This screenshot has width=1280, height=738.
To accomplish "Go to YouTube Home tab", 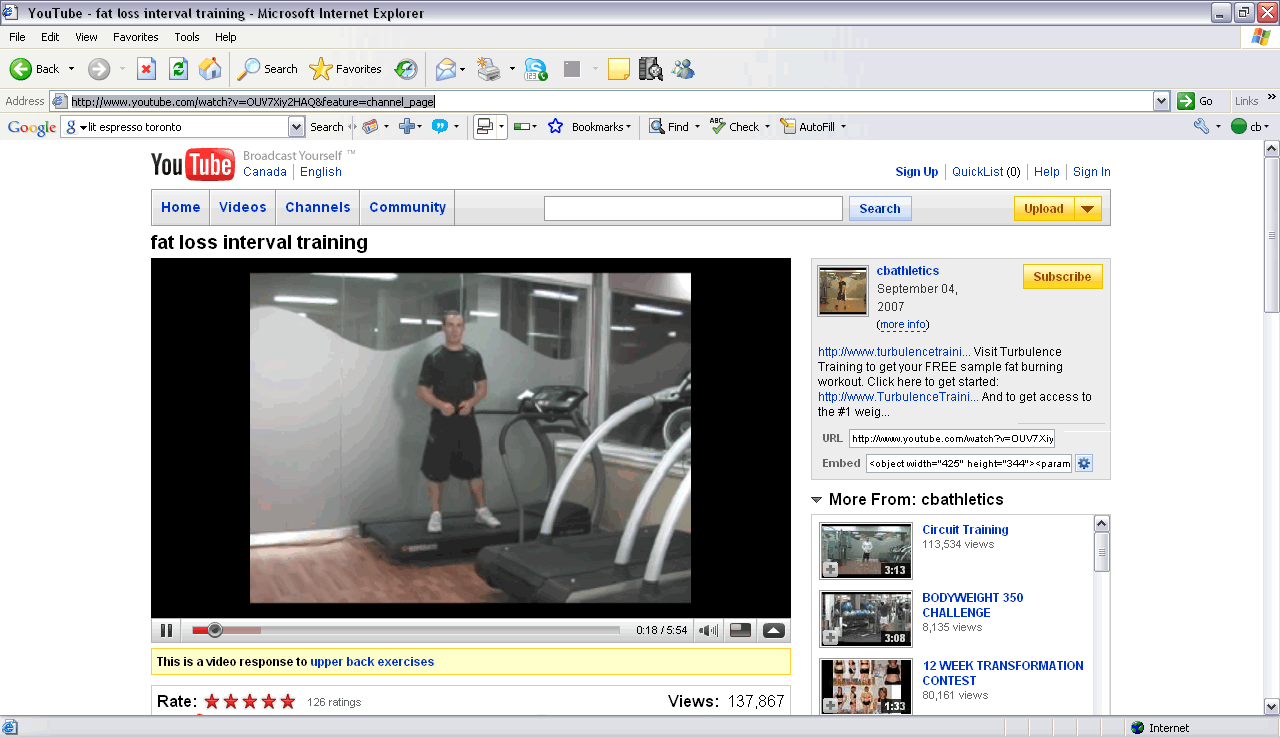I will click(181, 207).
